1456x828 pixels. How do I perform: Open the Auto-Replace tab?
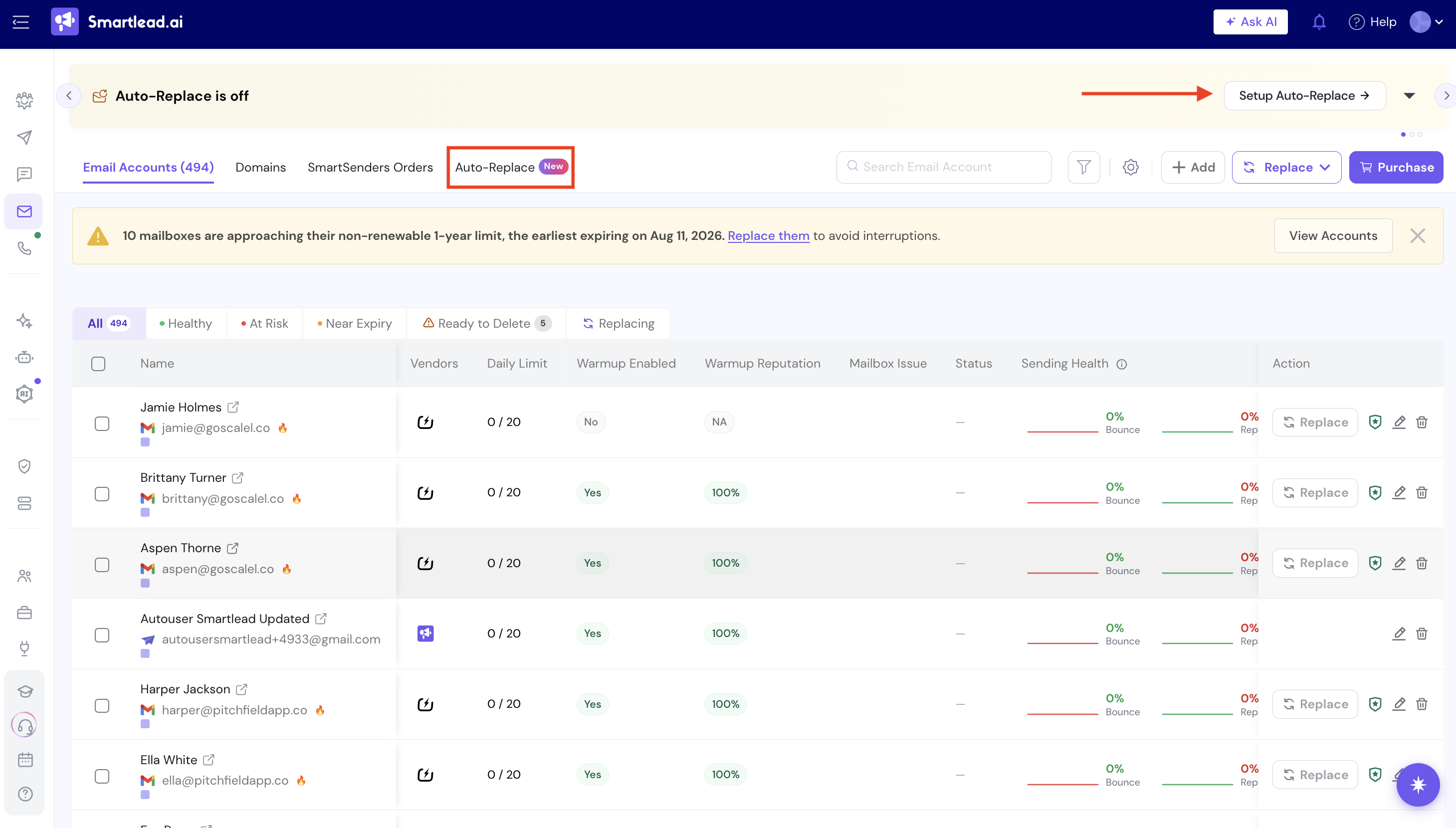511,167
